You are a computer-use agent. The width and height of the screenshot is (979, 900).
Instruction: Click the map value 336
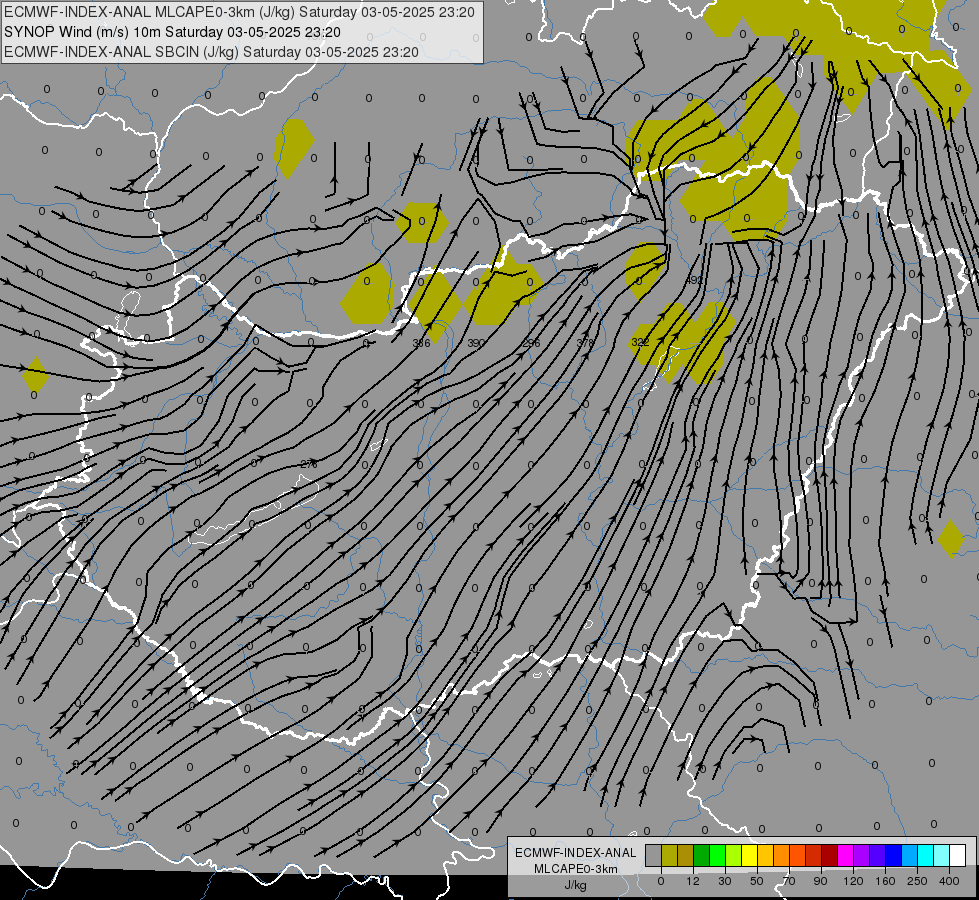coord(421,343)
